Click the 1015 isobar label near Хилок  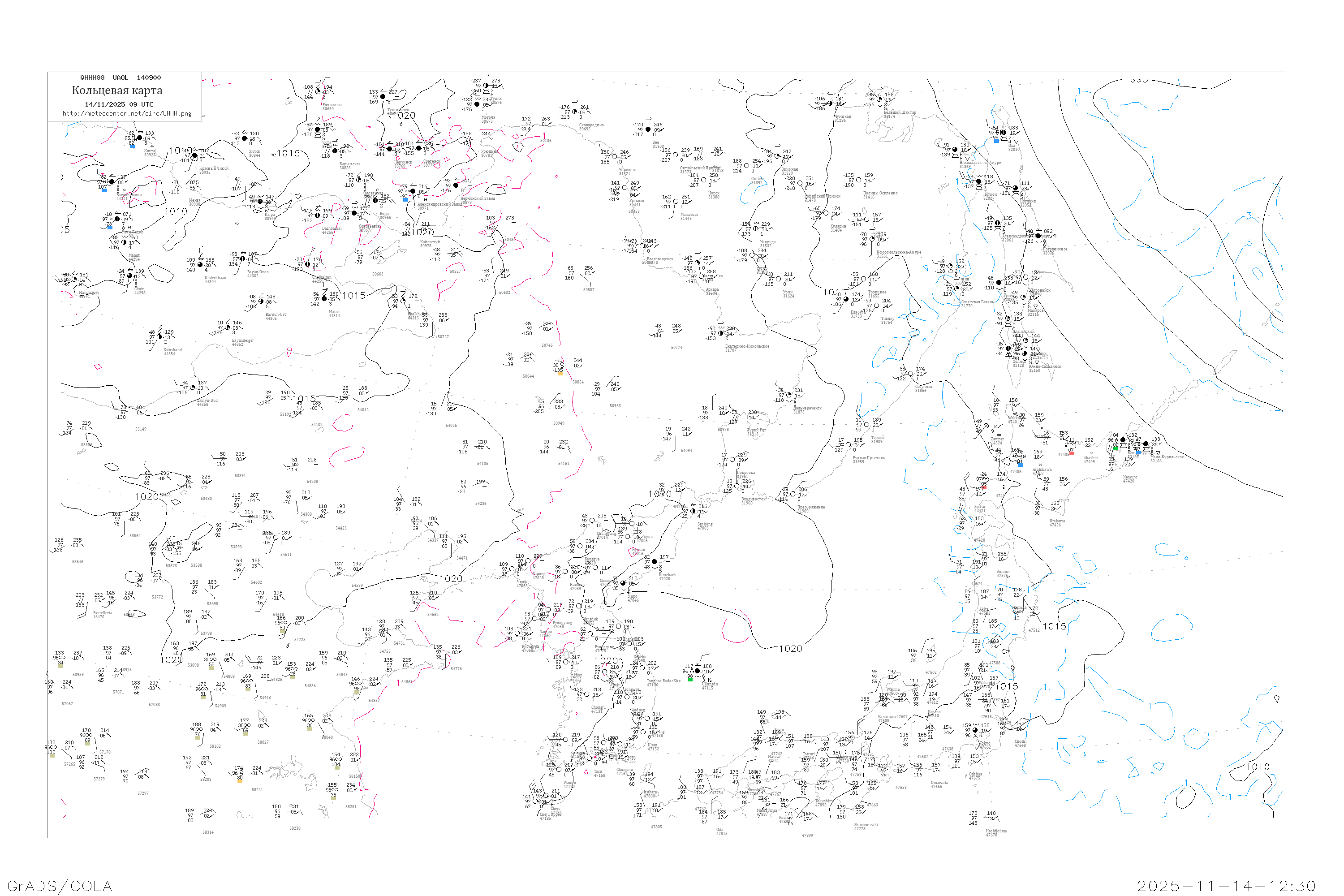click(x=288, y=154)
